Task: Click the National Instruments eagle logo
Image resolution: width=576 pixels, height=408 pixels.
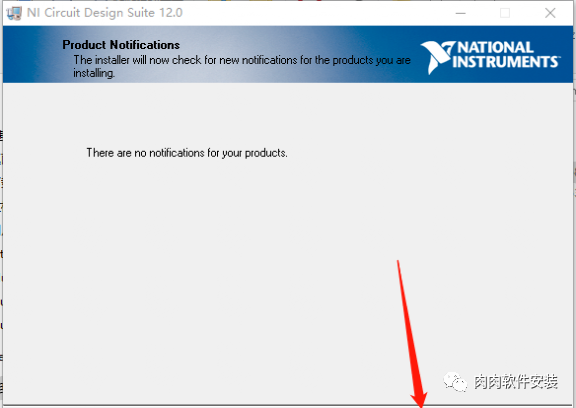Action: [x=438, y=57]
